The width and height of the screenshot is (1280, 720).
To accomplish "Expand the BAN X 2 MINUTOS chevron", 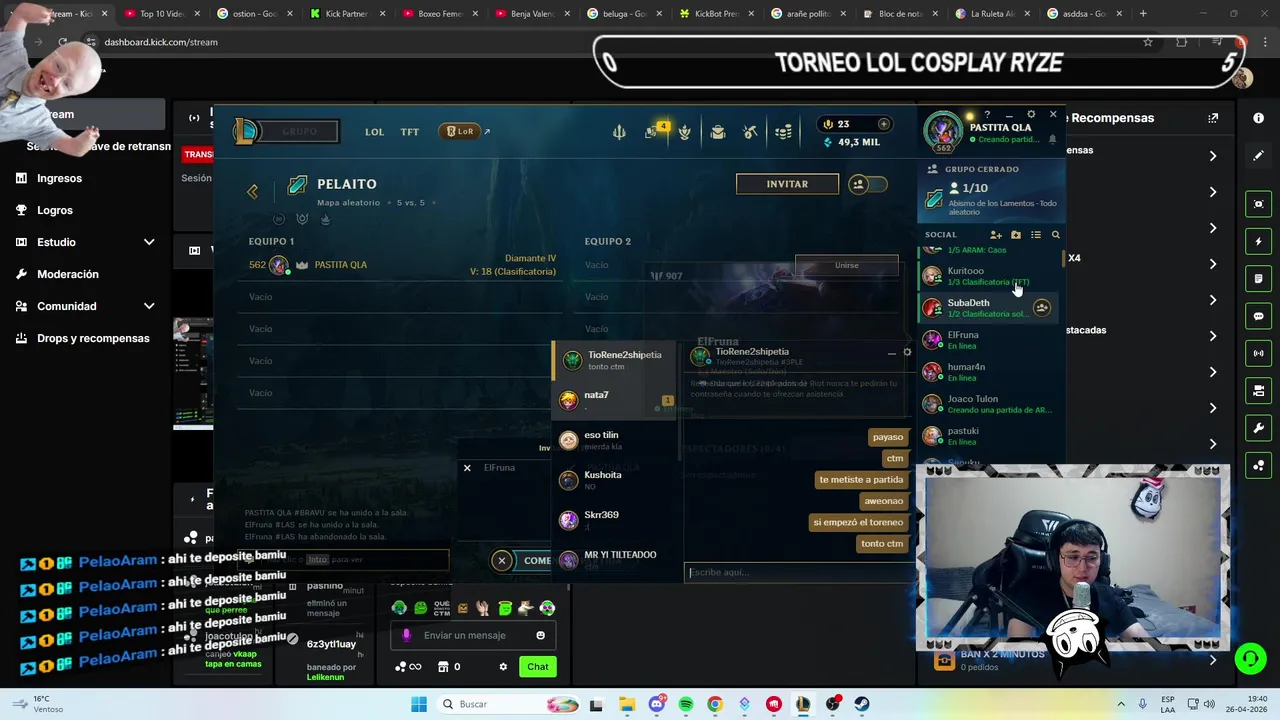I will (1213, 660).
